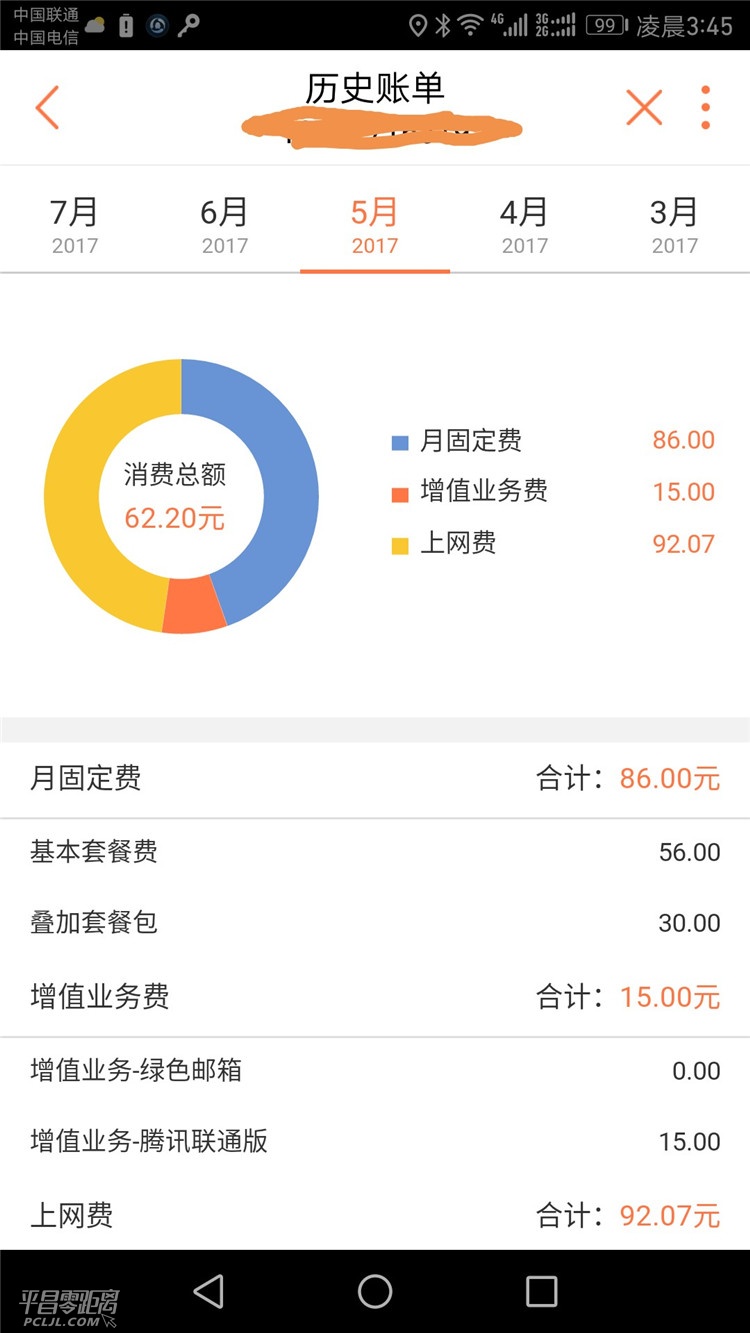Select the 4月 2017 tab
This screenshot has height=1333, width=750.
pyautogui.click(x=525, y=225)
